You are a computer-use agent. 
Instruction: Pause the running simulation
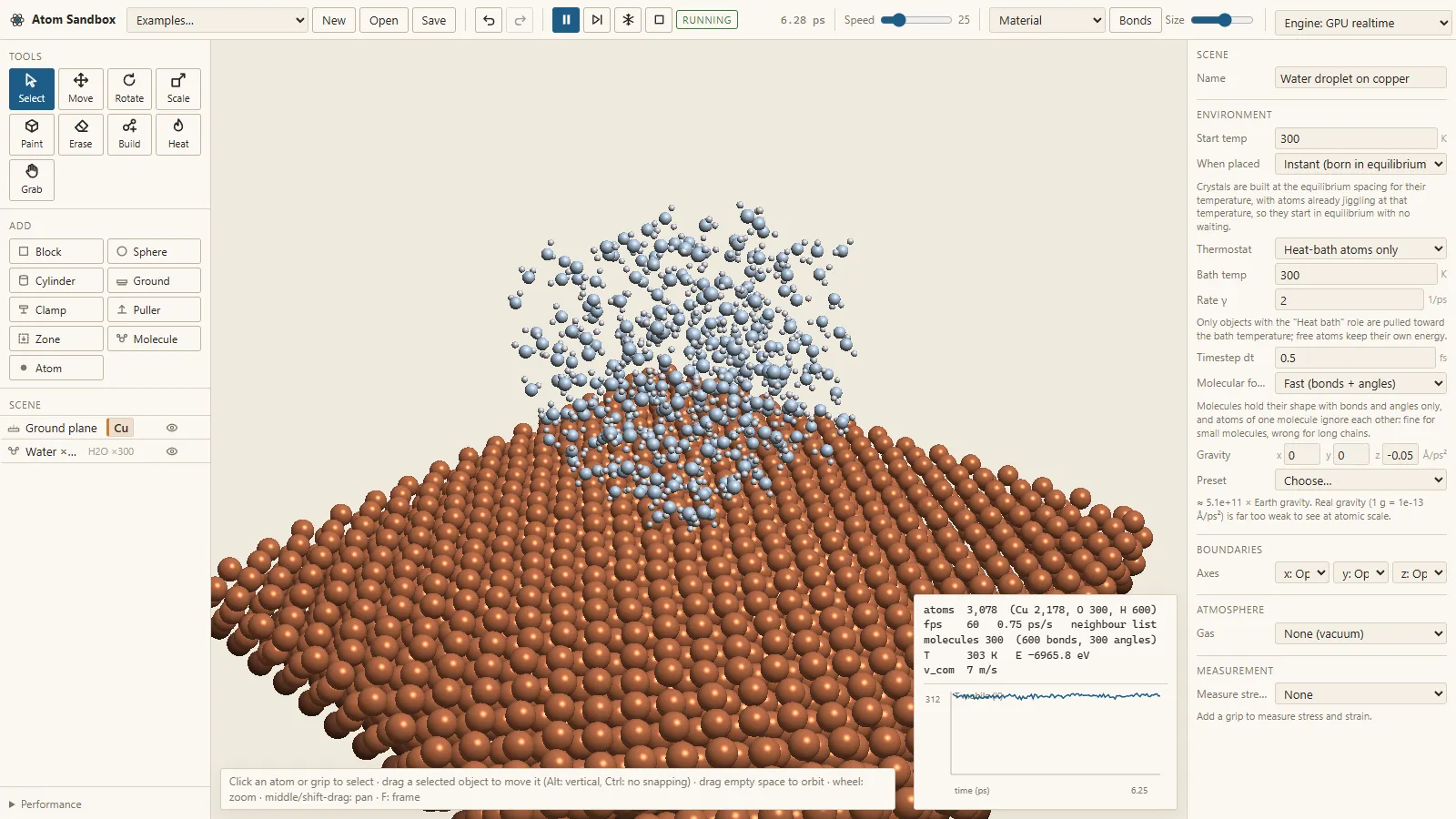click(566, 20)
